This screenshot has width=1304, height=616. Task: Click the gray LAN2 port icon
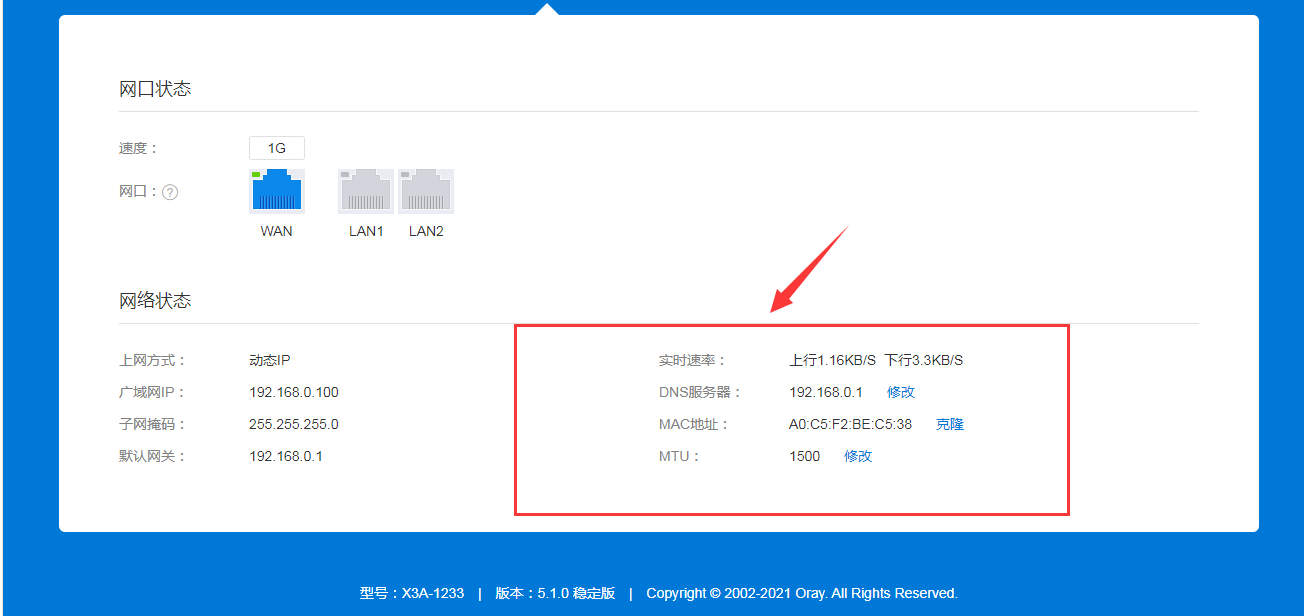[426, 191]
